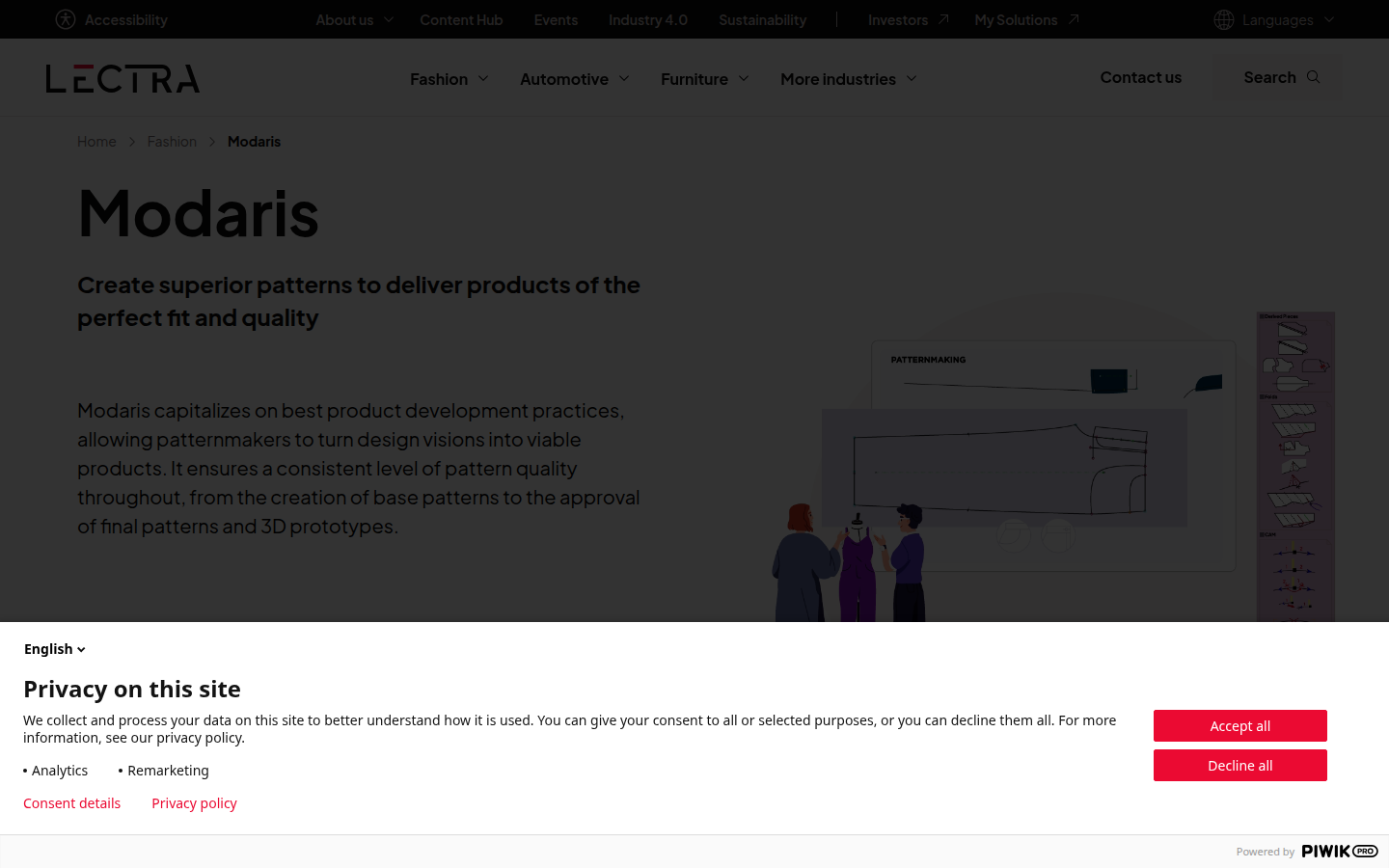Expand the Fashion menu
The image size is (1389, 868).
pyautogui.click(x=449, y=79)
